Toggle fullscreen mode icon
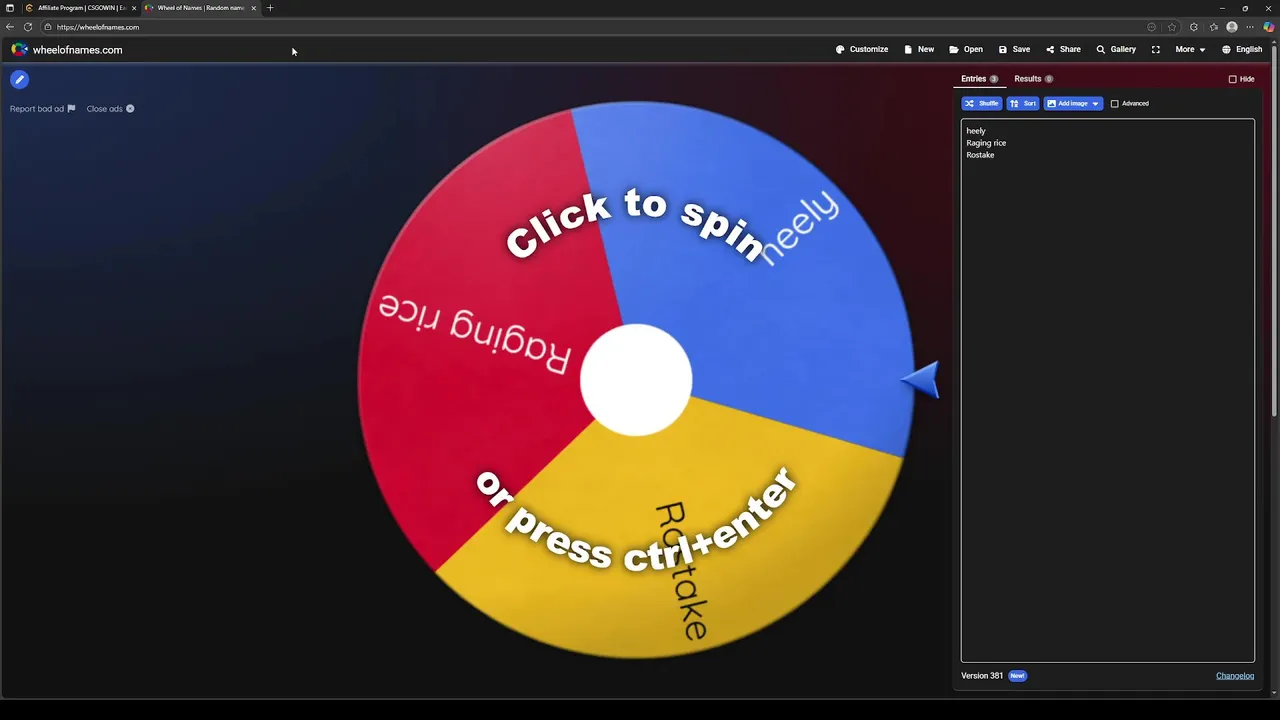Screen dimensions: 1280x720 click(x=1156, y=49)
